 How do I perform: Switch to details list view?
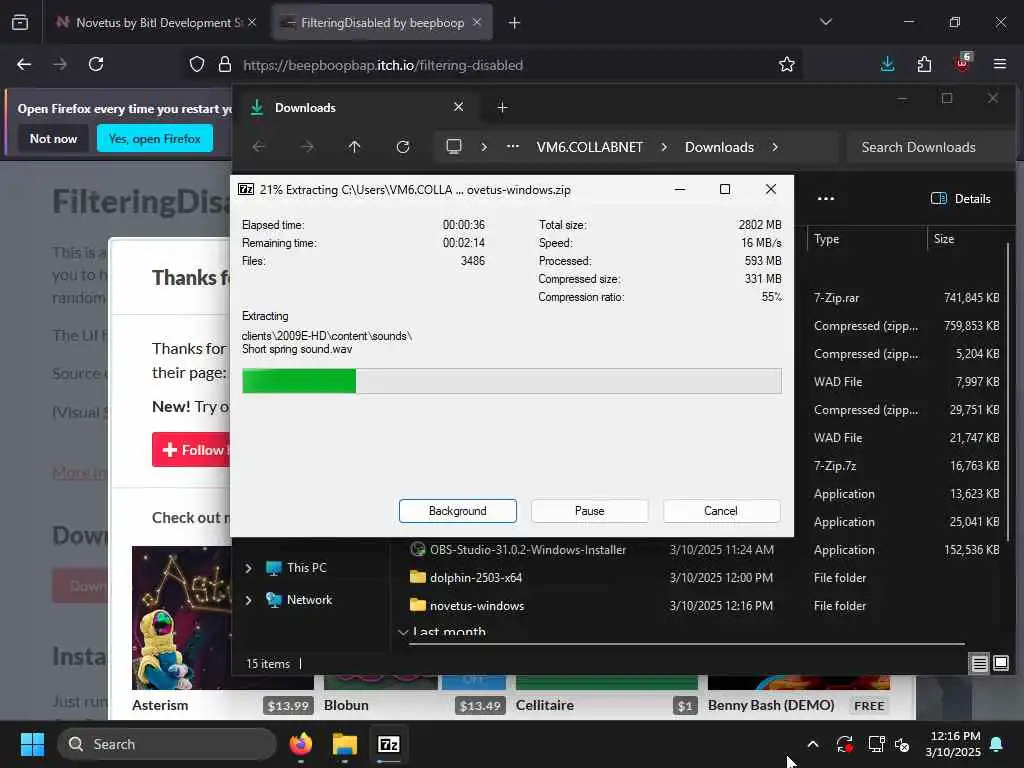click(980, 664)
